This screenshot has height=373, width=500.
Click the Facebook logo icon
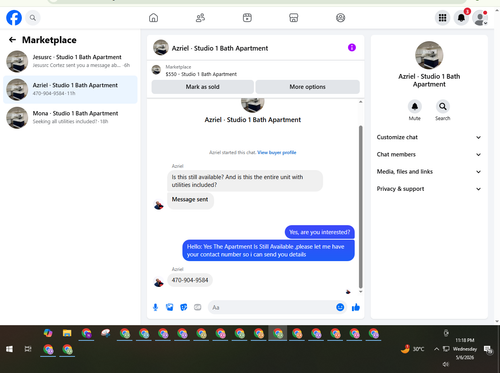click(x=14, y=18)
